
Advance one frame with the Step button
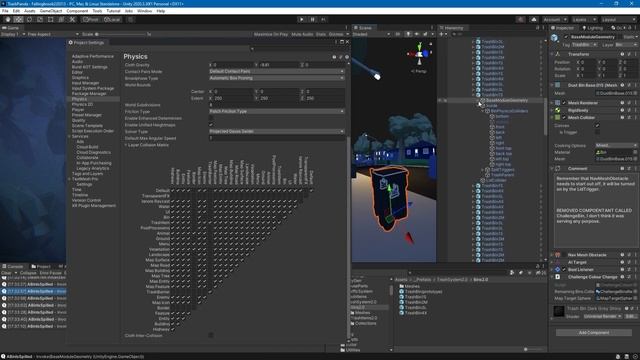tap(324, 19)
